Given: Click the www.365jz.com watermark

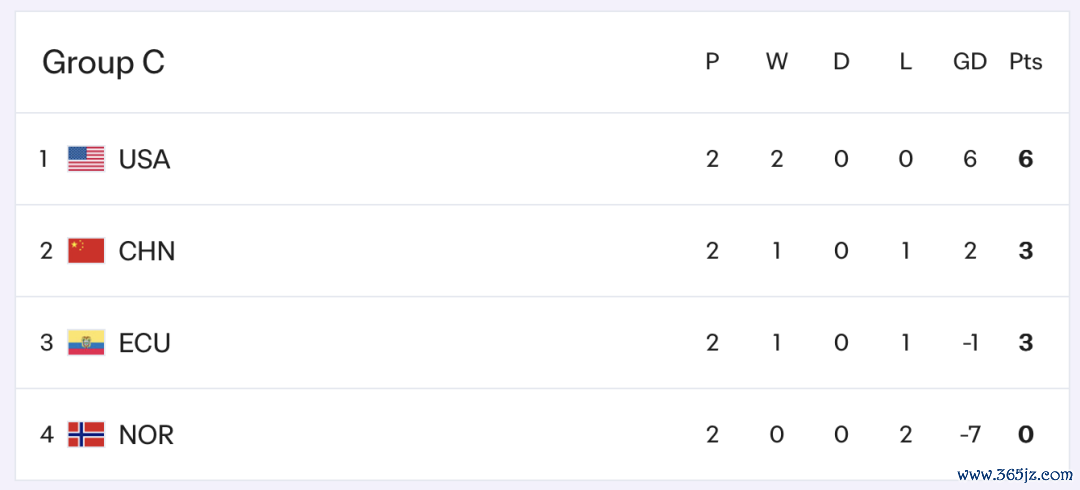Looking at the screenshot, I should [x=1014, y=474].
